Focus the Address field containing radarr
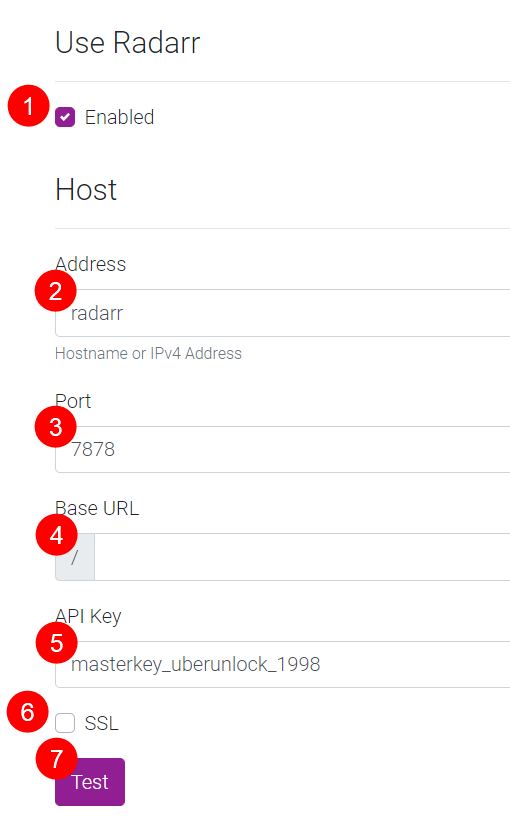This screenshot has height=834, width=510. coord(282,313)
